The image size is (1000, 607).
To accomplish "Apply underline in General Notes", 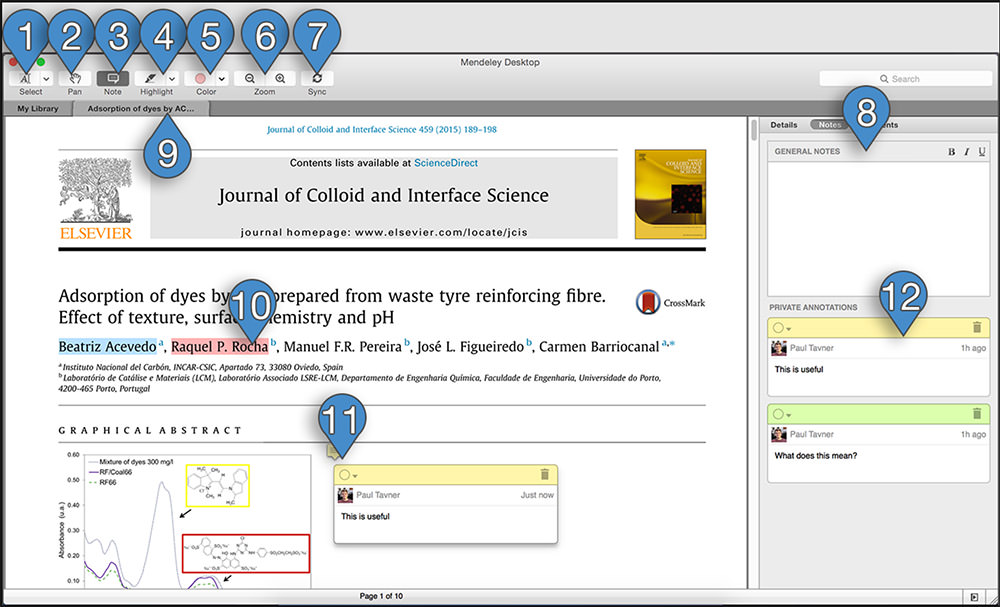I will coord(982,152).
